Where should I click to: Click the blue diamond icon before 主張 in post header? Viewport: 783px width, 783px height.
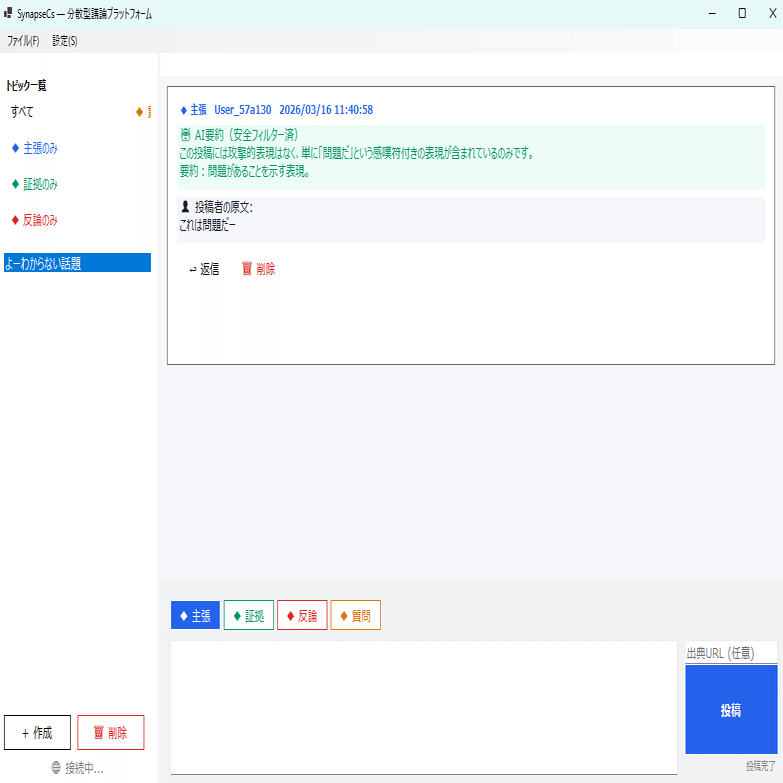pyautogui.click(x=184, y=110)
